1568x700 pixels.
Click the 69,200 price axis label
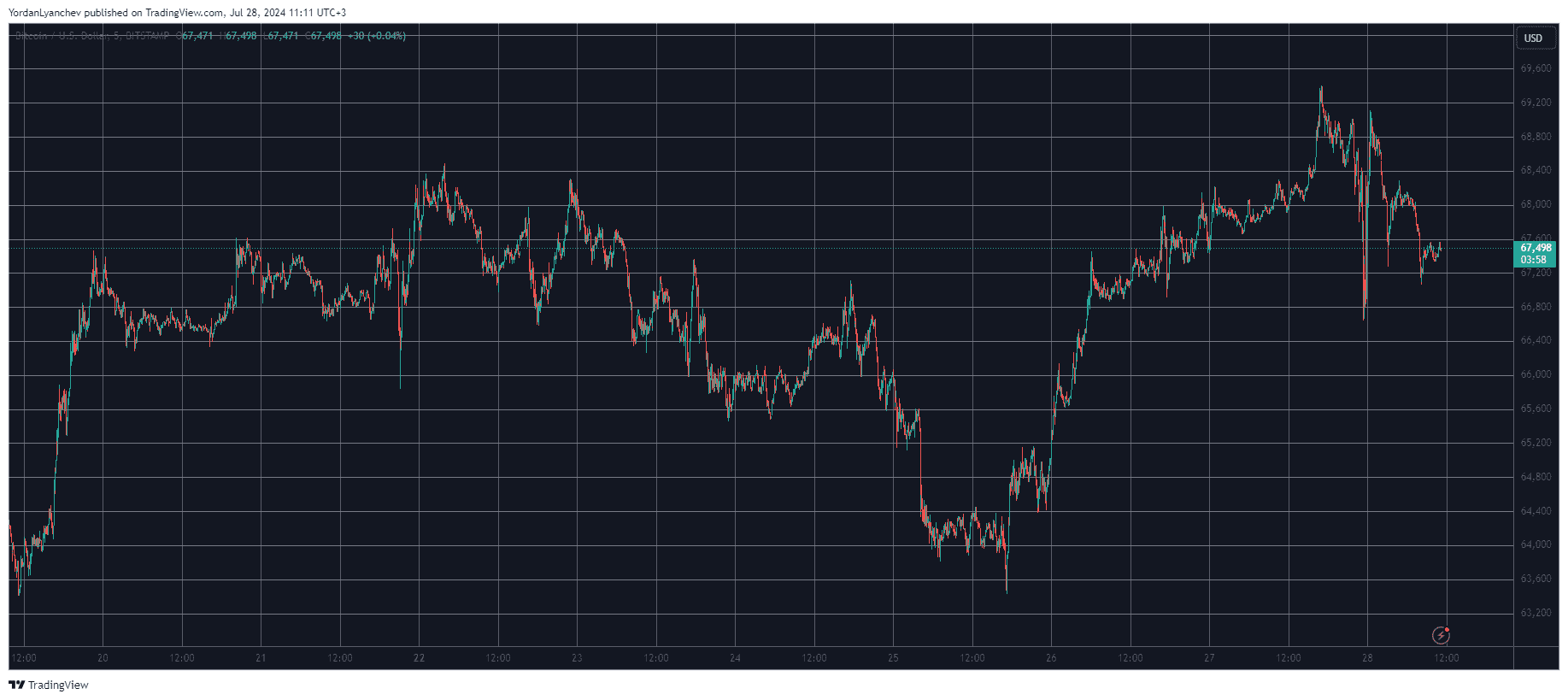[x=1536, y=103]
